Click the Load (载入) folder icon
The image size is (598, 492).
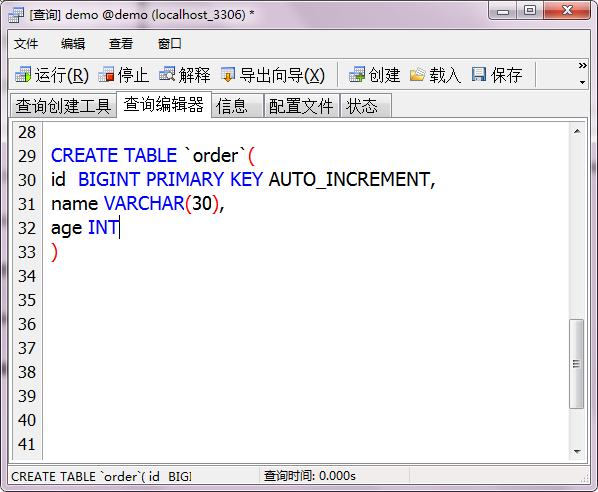pyautogui.click(x=418, y=75)
